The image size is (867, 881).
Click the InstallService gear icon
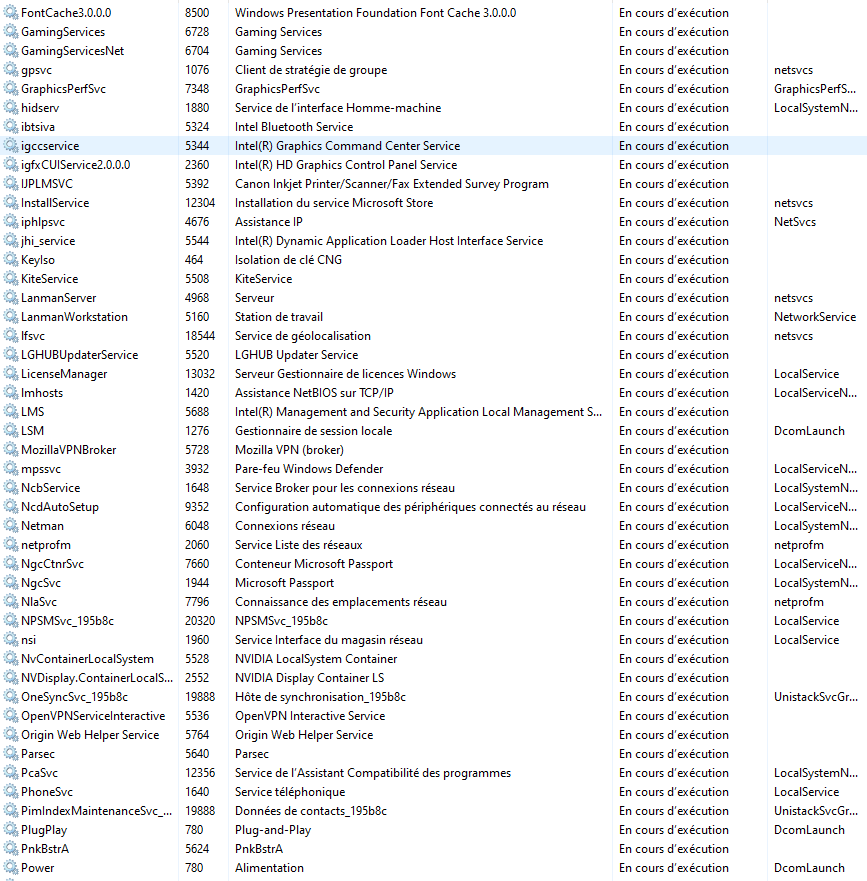pyautogui.click(x=11, y=203)
